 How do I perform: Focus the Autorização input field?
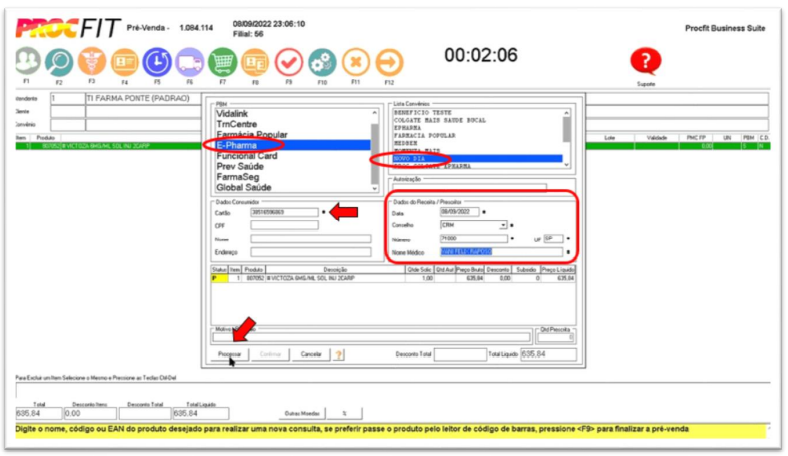(469, 187)
